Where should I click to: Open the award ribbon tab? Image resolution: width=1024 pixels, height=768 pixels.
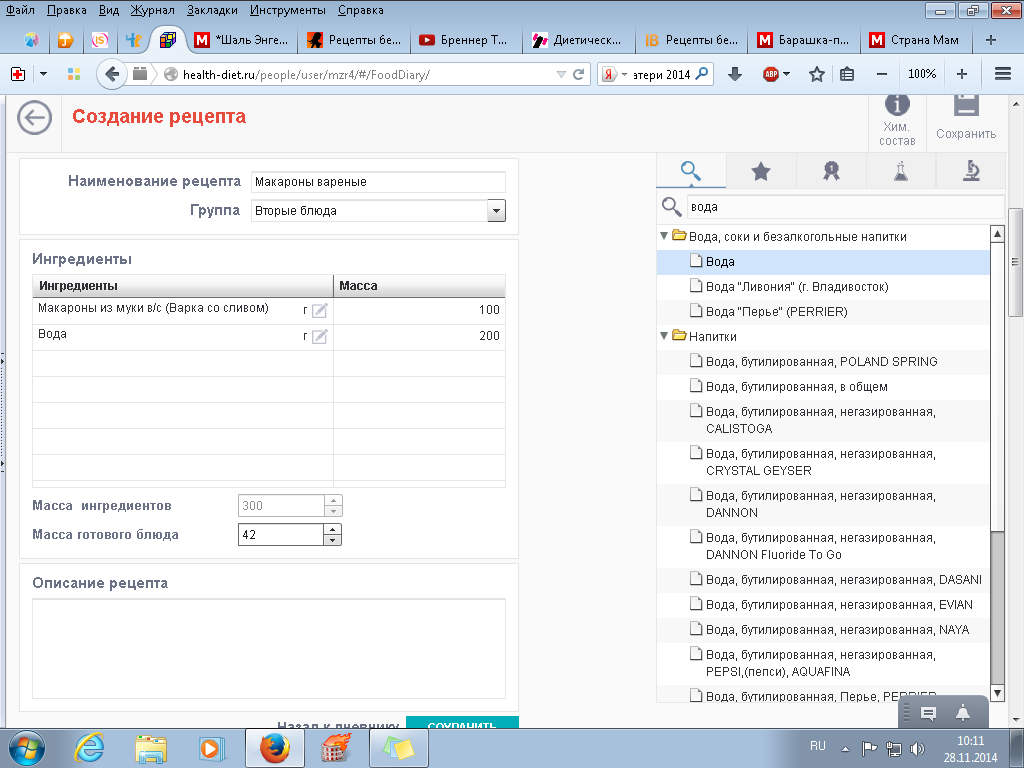pyautogui.click(x=830, y=171)
